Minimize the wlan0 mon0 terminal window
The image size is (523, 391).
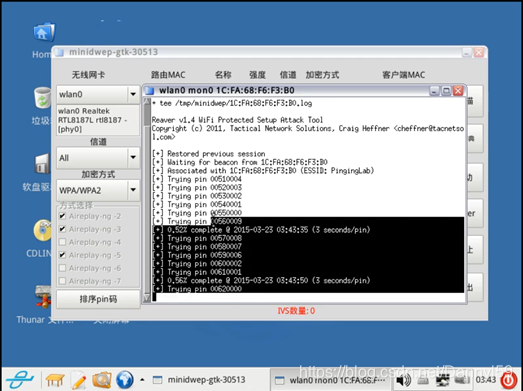434,91
